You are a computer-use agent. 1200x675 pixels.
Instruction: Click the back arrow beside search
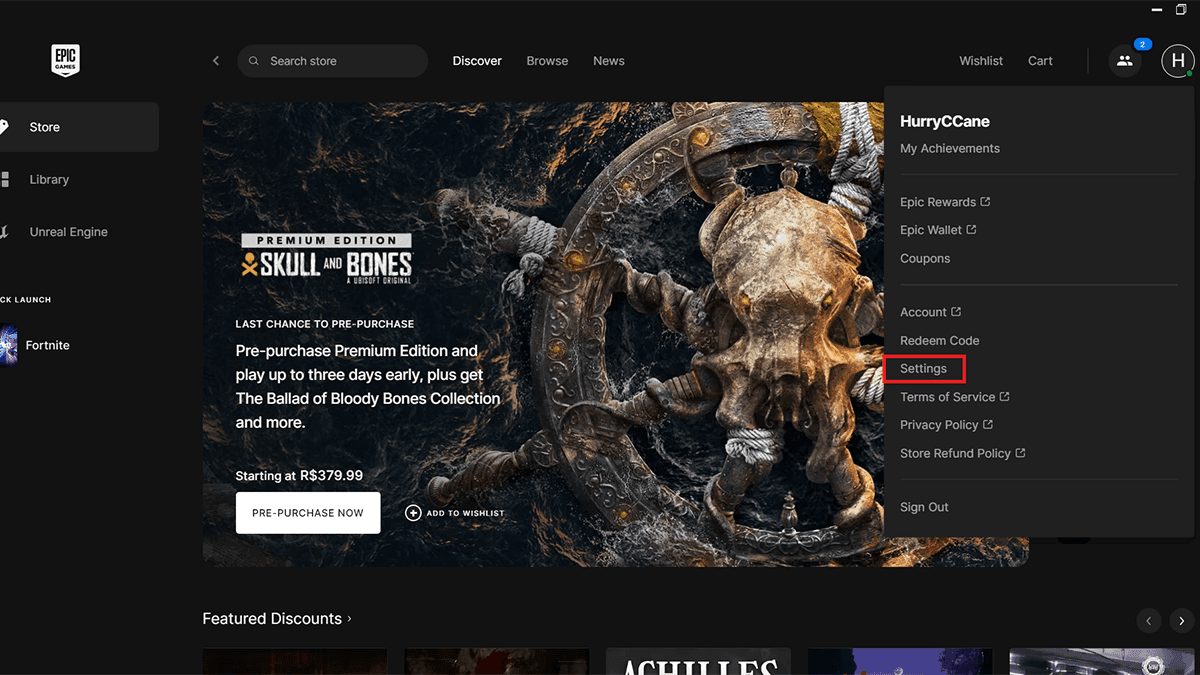coord(216,61)
